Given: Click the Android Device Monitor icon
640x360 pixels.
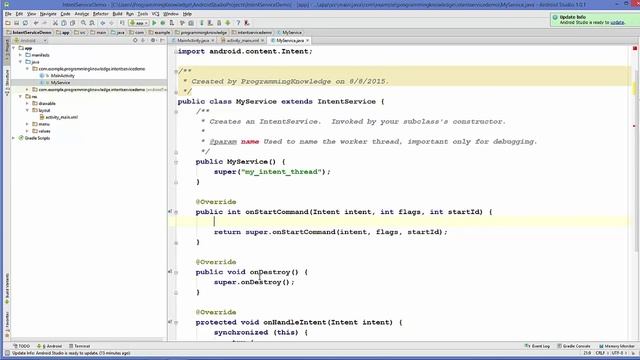Looking at the screenshot, I should pyautogui.click(x=228, y=23).
